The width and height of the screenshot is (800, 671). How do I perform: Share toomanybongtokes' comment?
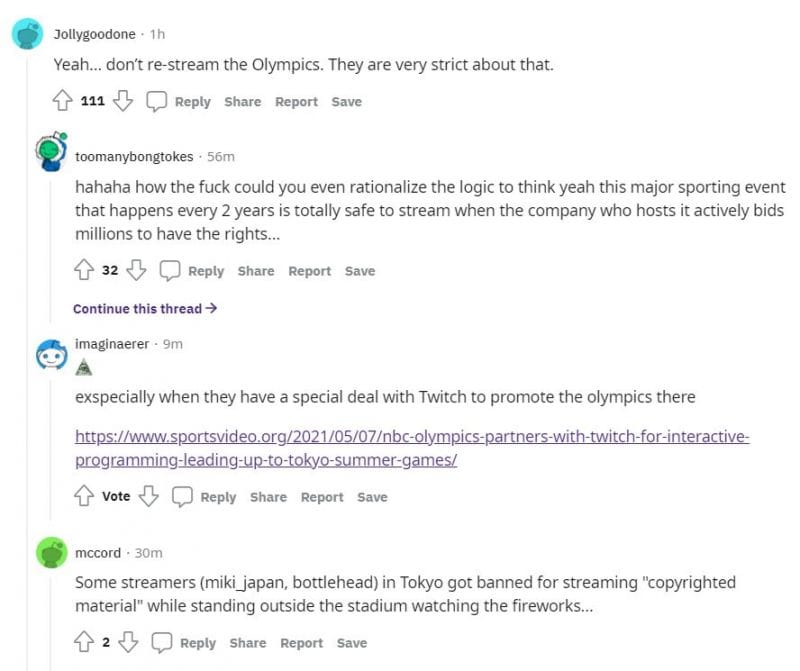(x=256, y=270)
